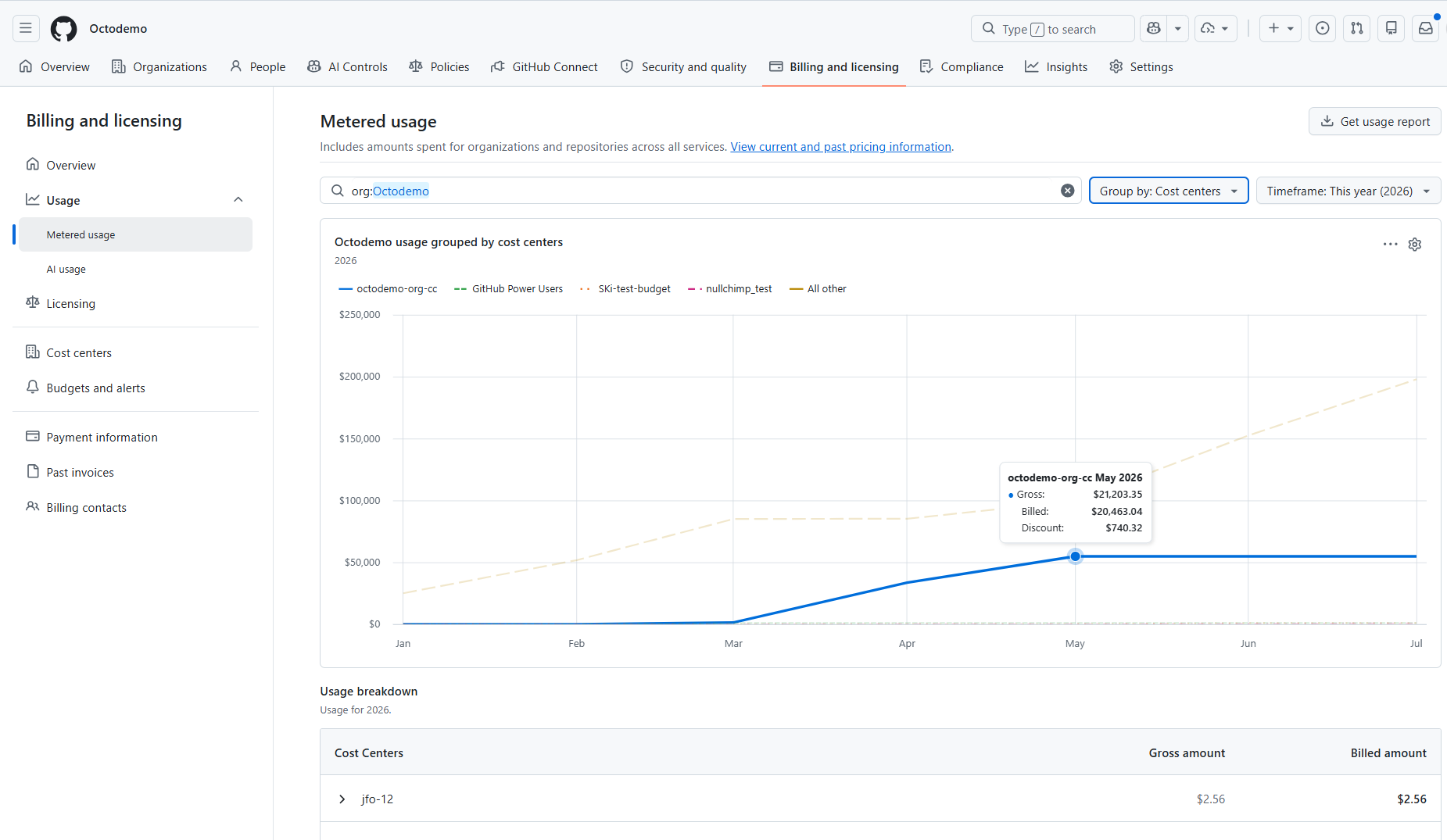
Task: Open the hamburger navigation menu
Action: point(26,29)
